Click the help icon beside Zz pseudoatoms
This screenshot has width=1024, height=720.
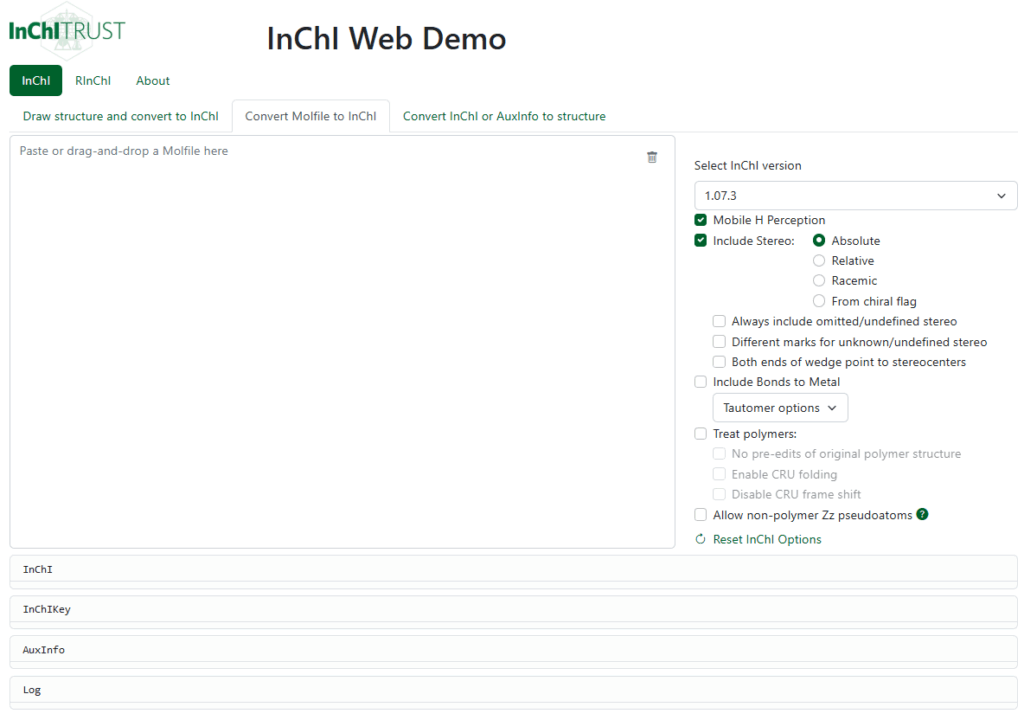click(x=922, y=514)
